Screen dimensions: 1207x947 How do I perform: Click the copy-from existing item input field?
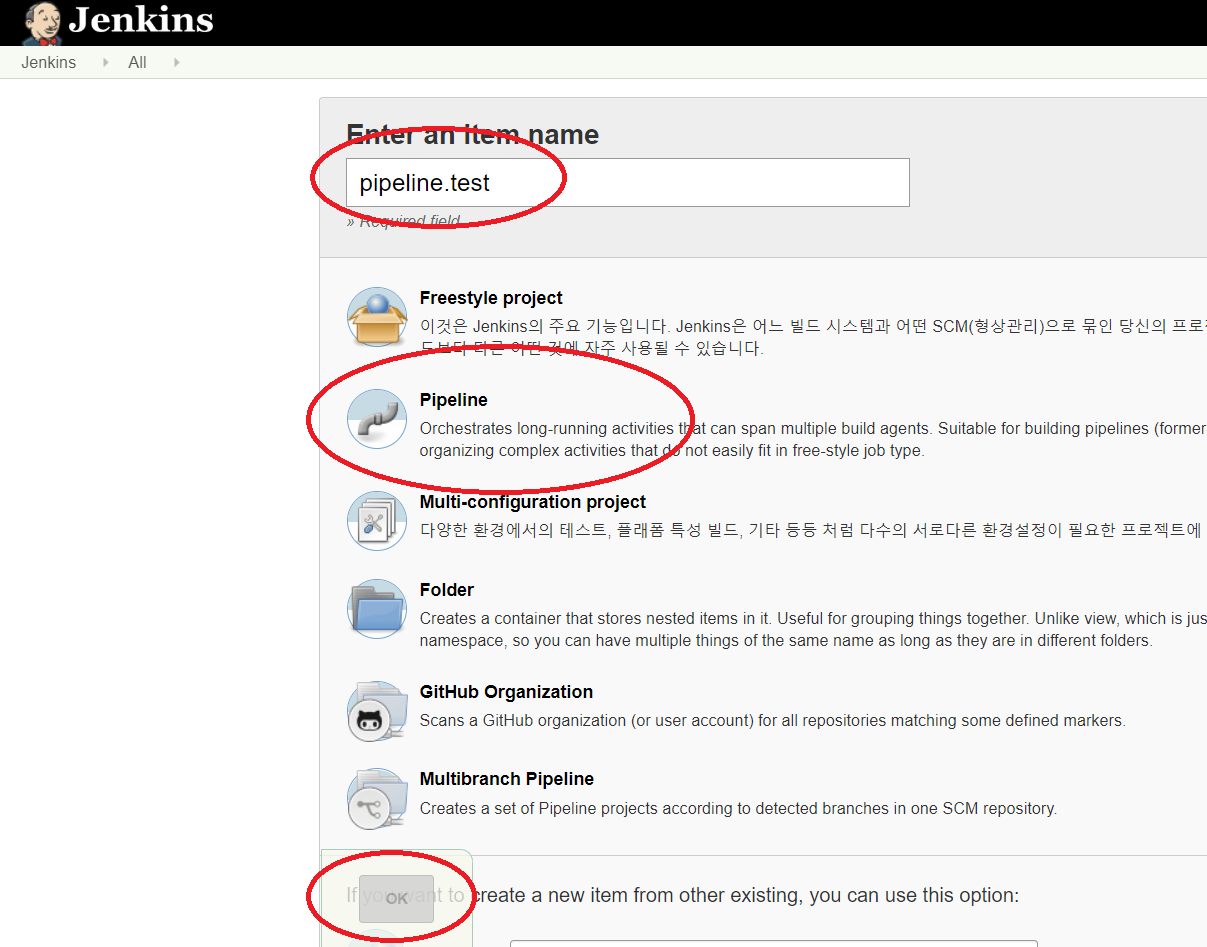tap(774, 943)
